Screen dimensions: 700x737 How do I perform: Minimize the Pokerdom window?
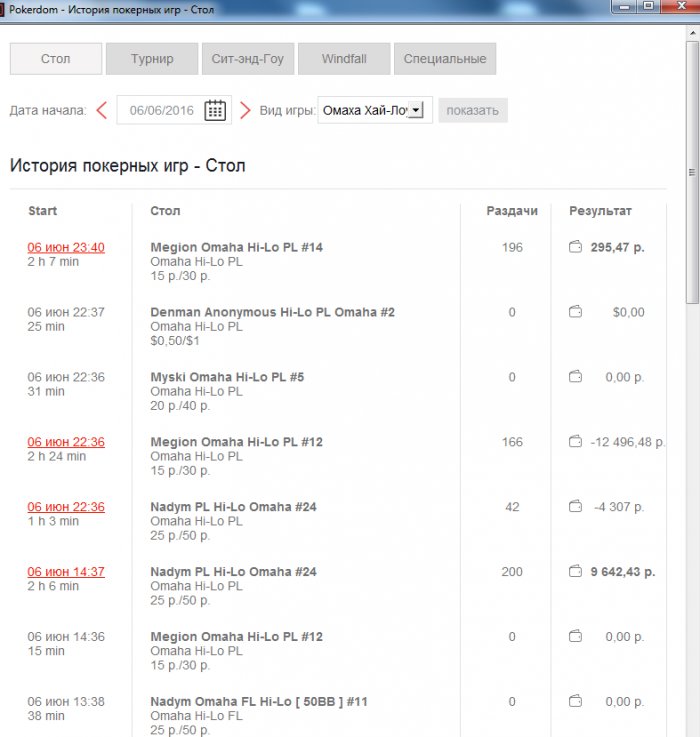click(x=625, y=7)
